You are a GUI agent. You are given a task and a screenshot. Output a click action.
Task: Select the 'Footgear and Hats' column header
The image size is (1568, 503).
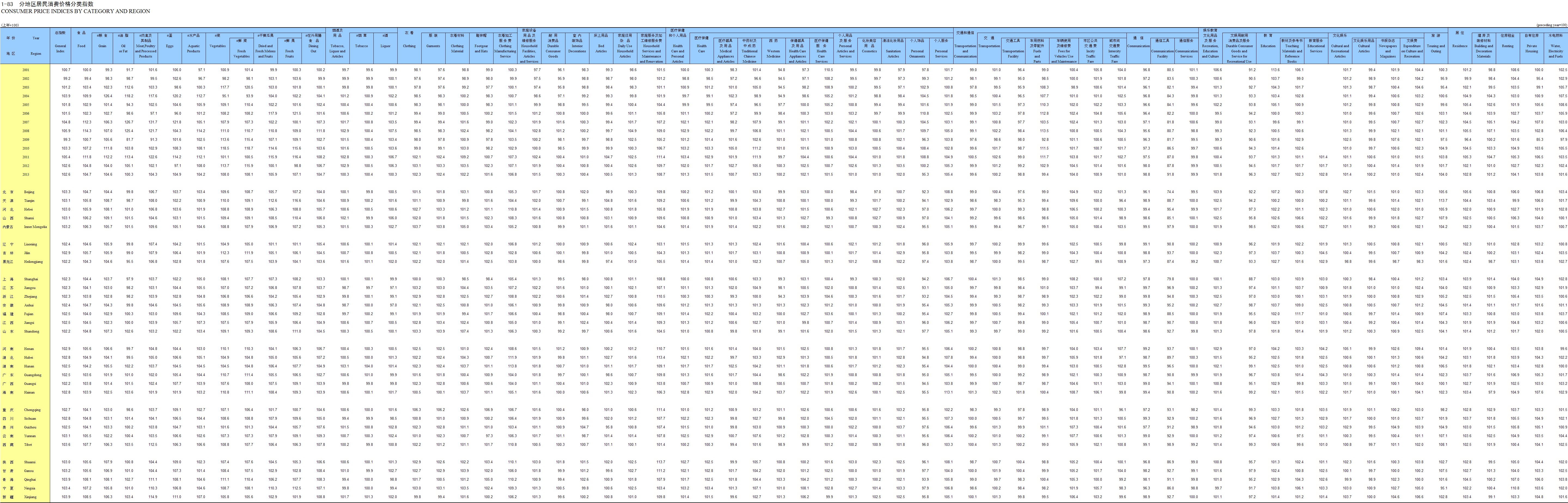point(481,49)
